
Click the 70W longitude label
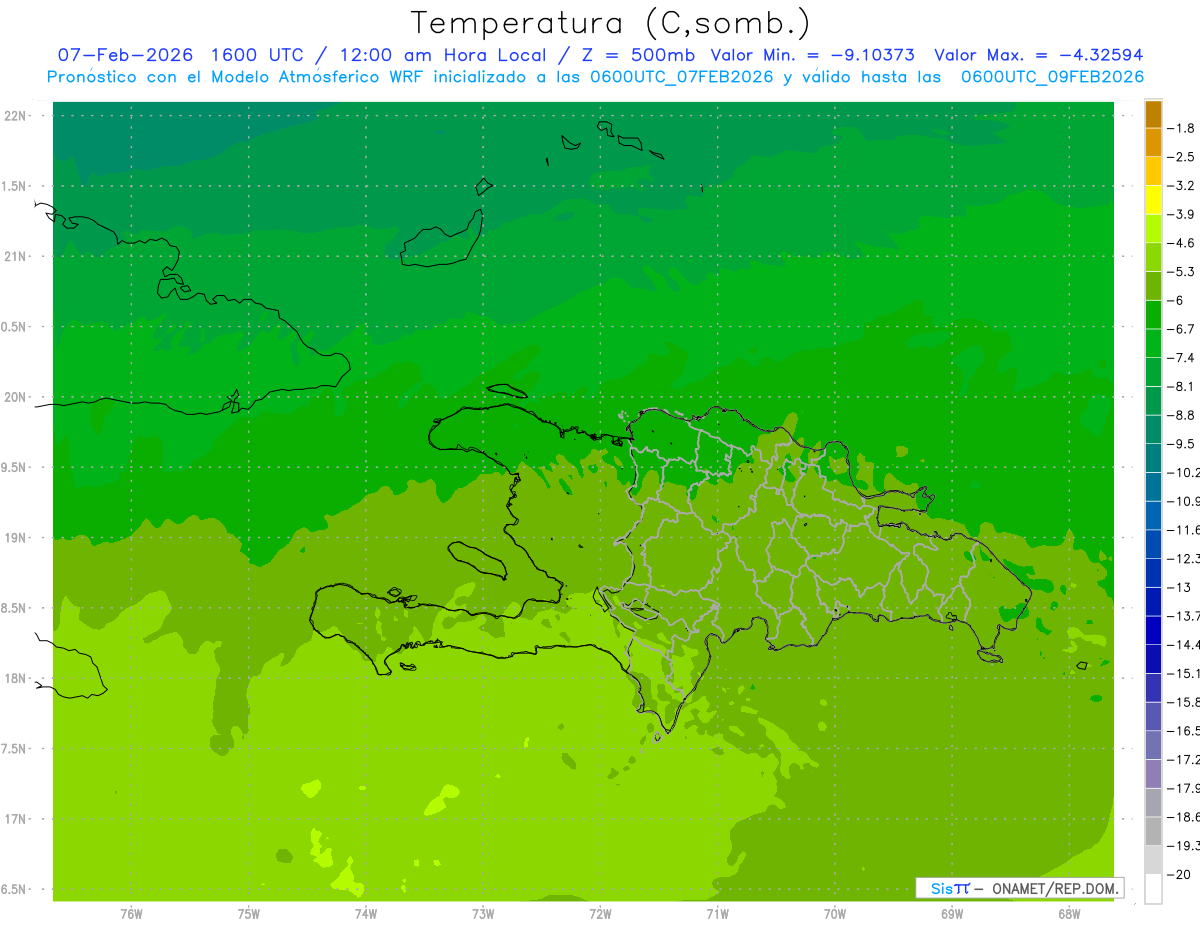click(x=835, y=914)
